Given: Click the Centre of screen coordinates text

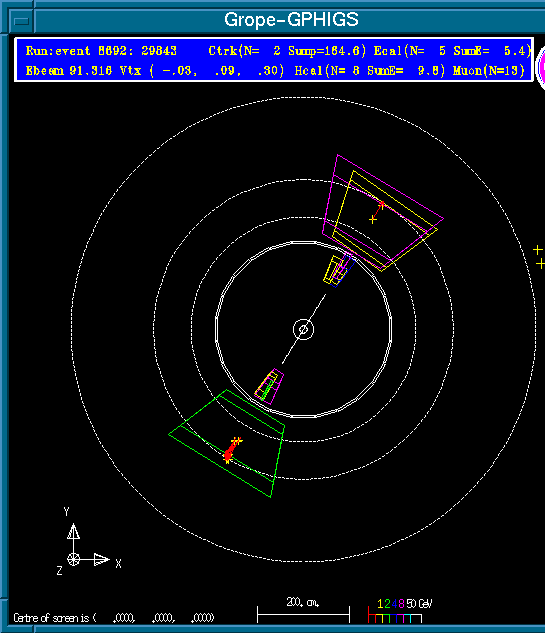Looking at the screenshot, I should pos(114,618).
